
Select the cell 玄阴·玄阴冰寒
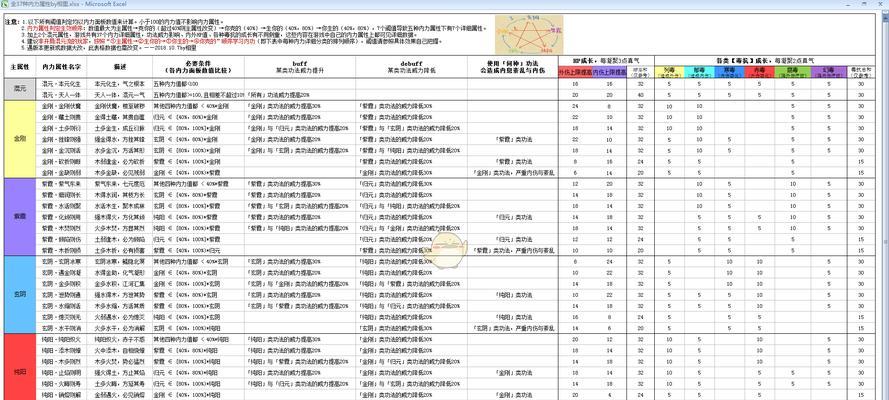[x=62, y=261]
